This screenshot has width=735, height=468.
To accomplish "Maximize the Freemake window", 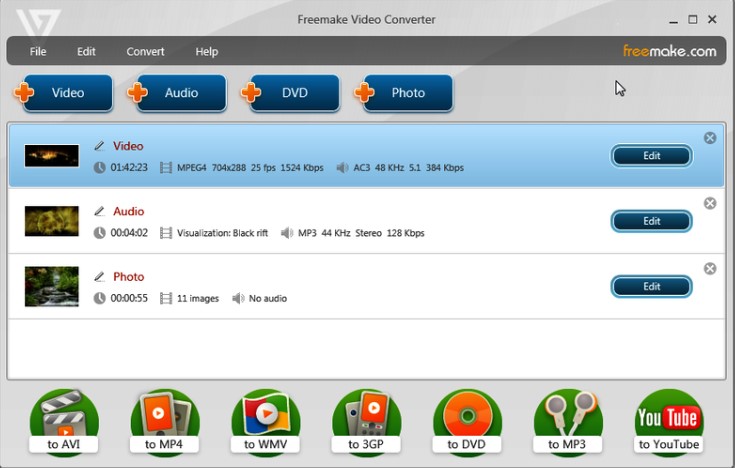I will click(693, 19).
